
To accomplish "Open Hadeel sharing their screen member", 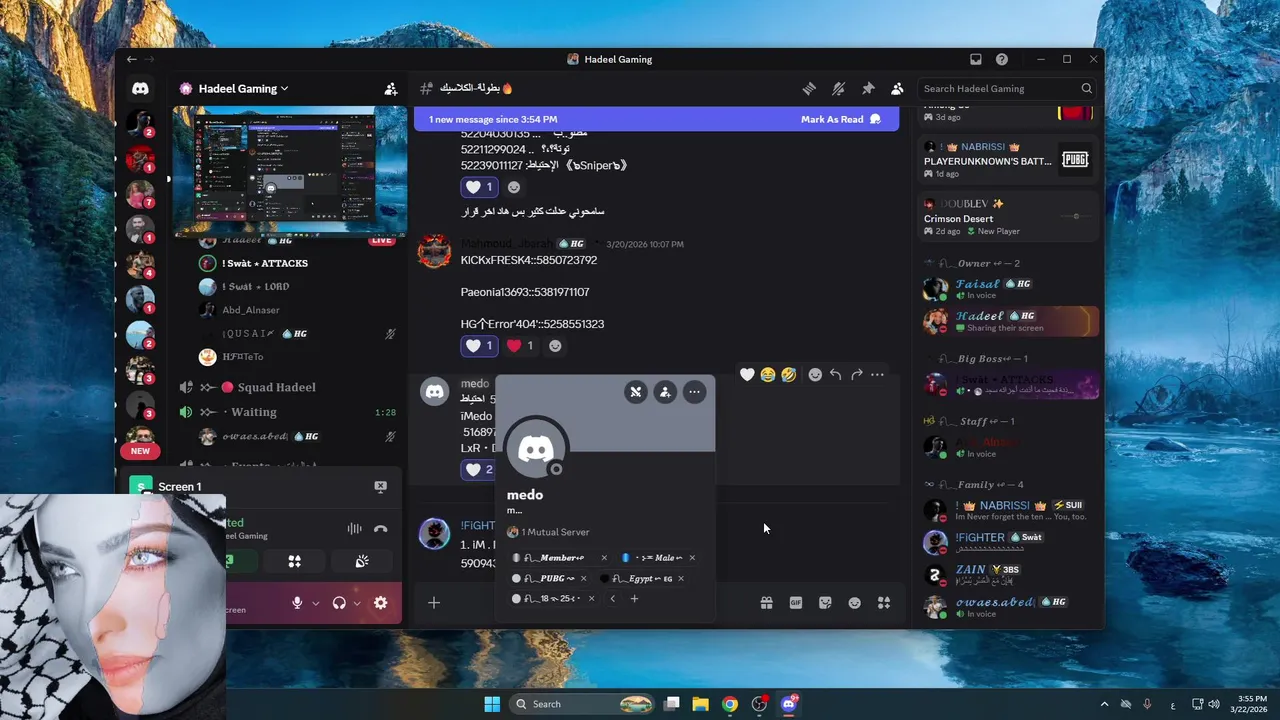I will pos(1008,321).
